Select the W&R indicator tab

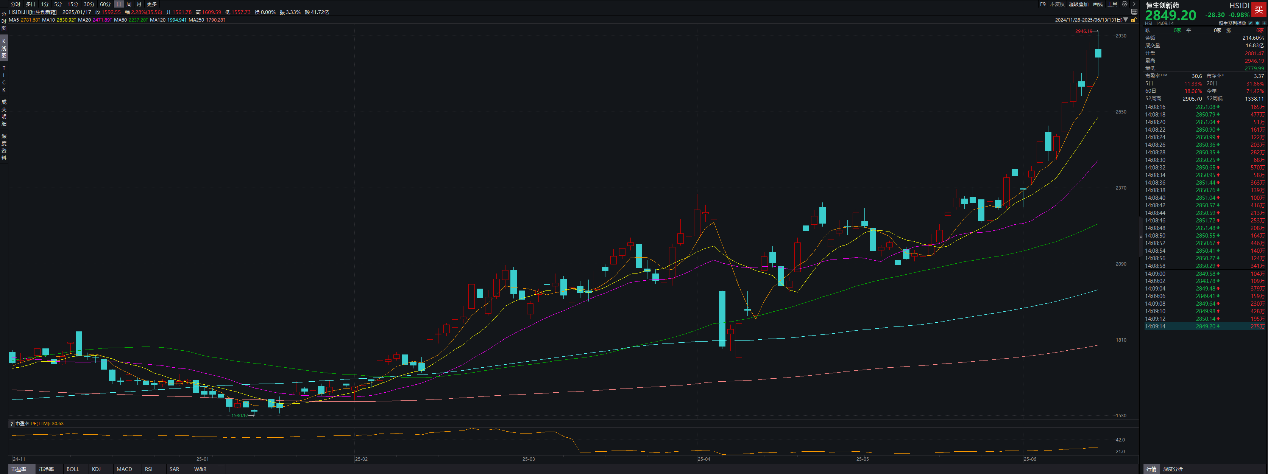200,468
